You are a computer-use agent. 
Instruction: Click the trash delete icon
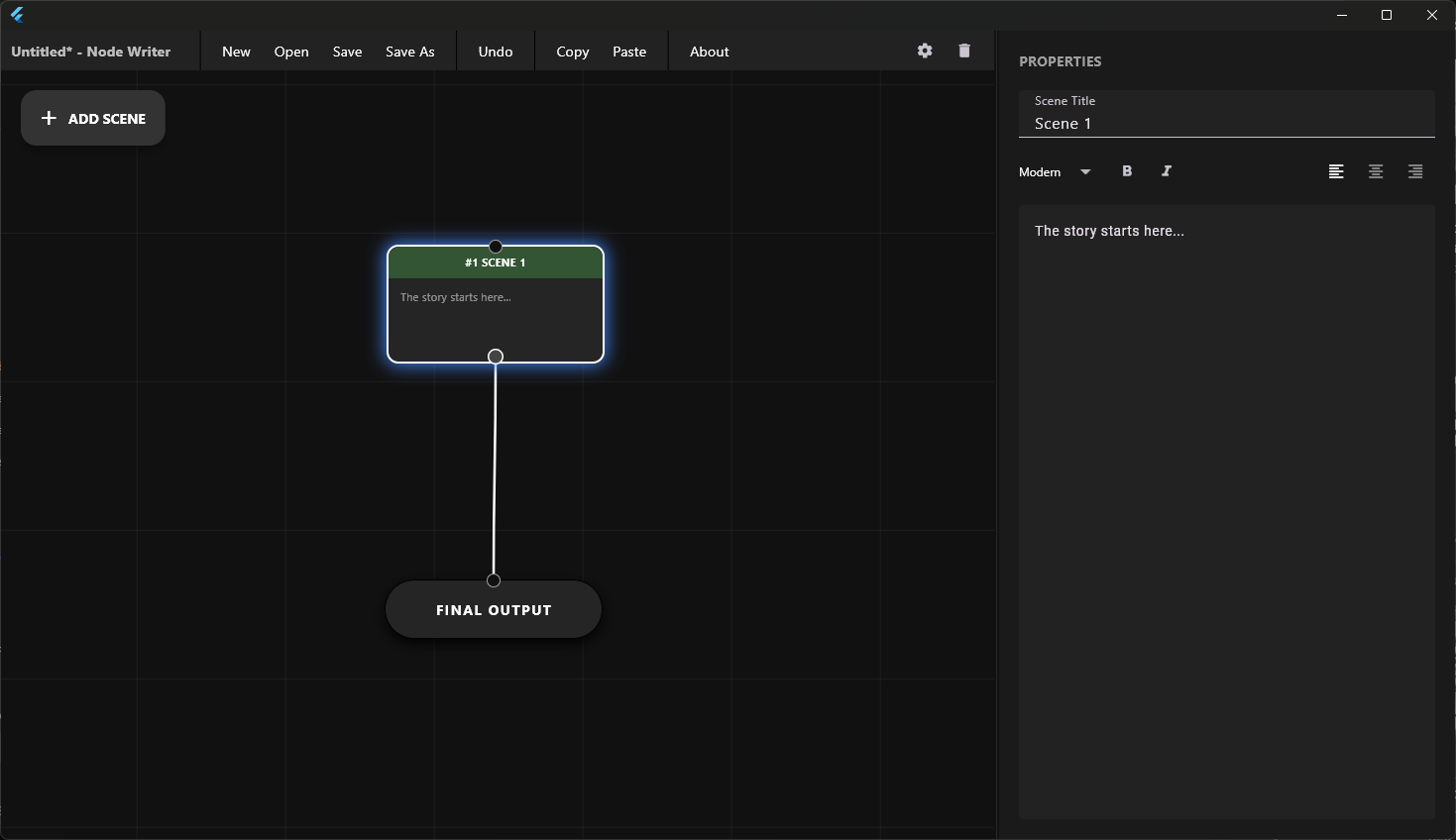[964, 51]
